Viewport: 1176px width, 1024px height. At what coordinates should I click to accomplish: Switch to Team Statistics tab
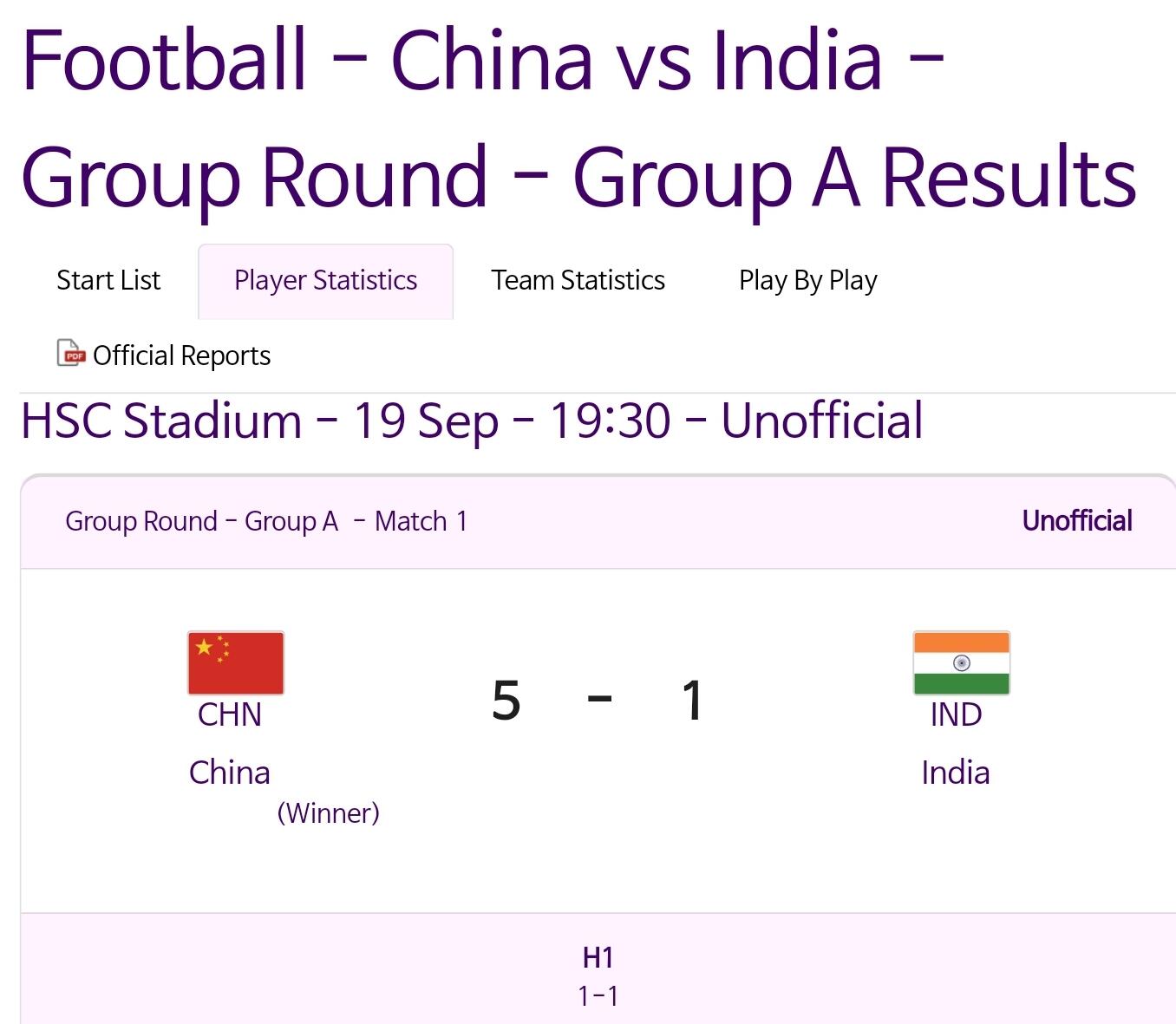pos(578,281)
